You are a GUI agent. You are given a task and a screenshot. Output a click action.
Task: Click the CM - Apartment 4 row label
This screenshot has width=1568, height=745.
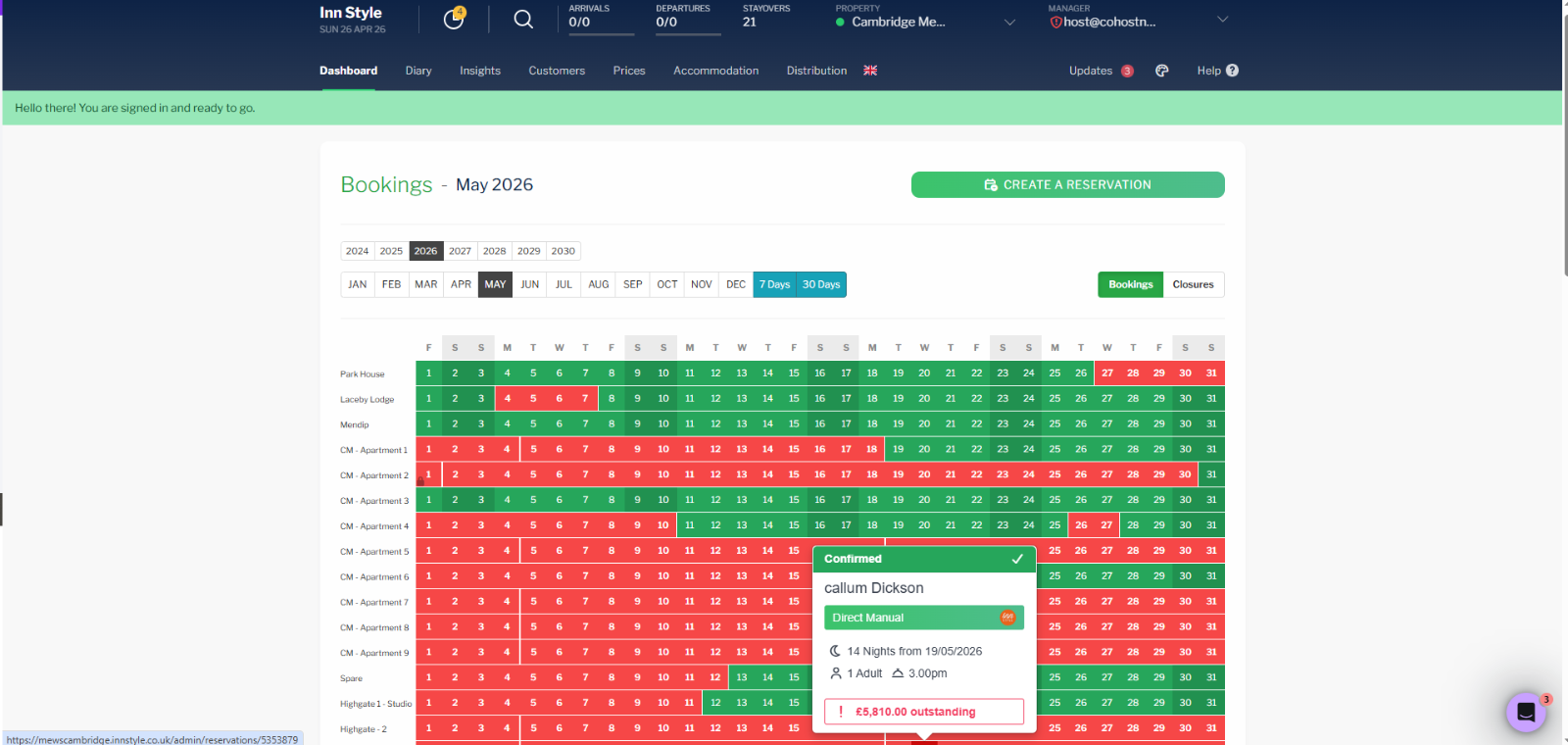[x=374, y=526]
